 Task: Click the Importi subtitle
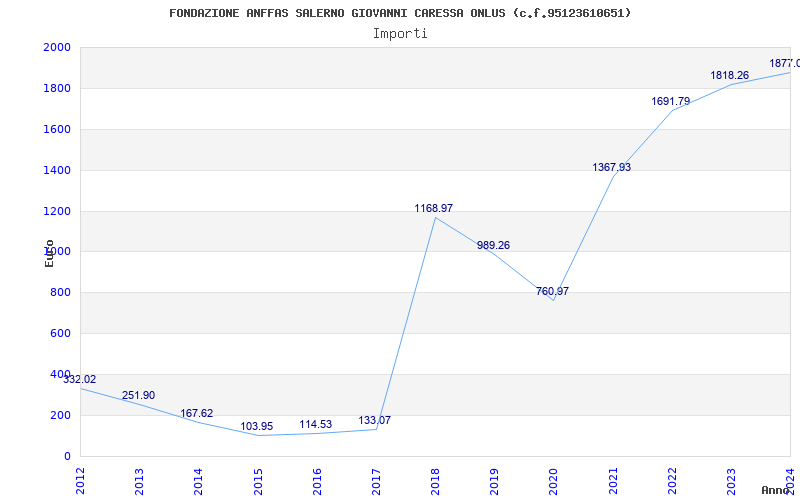(400, 34)
